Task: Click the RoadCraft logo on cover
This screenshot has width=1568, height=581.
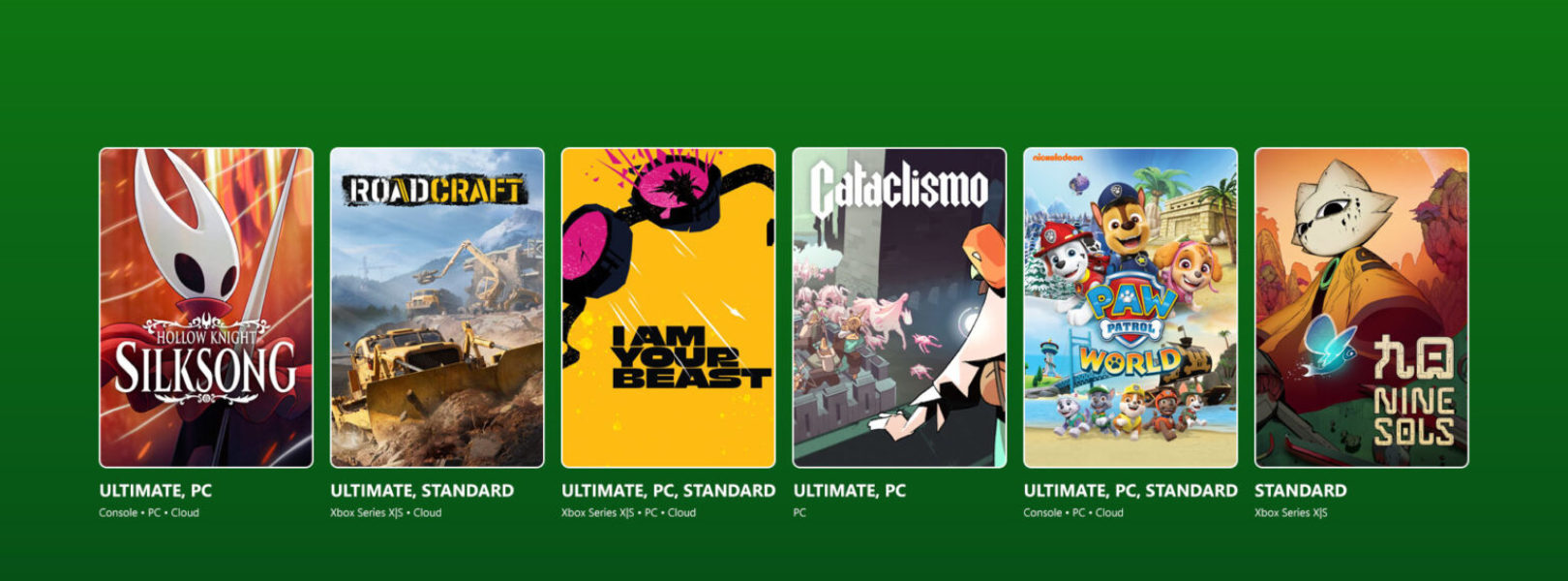Action: point(437,191)
